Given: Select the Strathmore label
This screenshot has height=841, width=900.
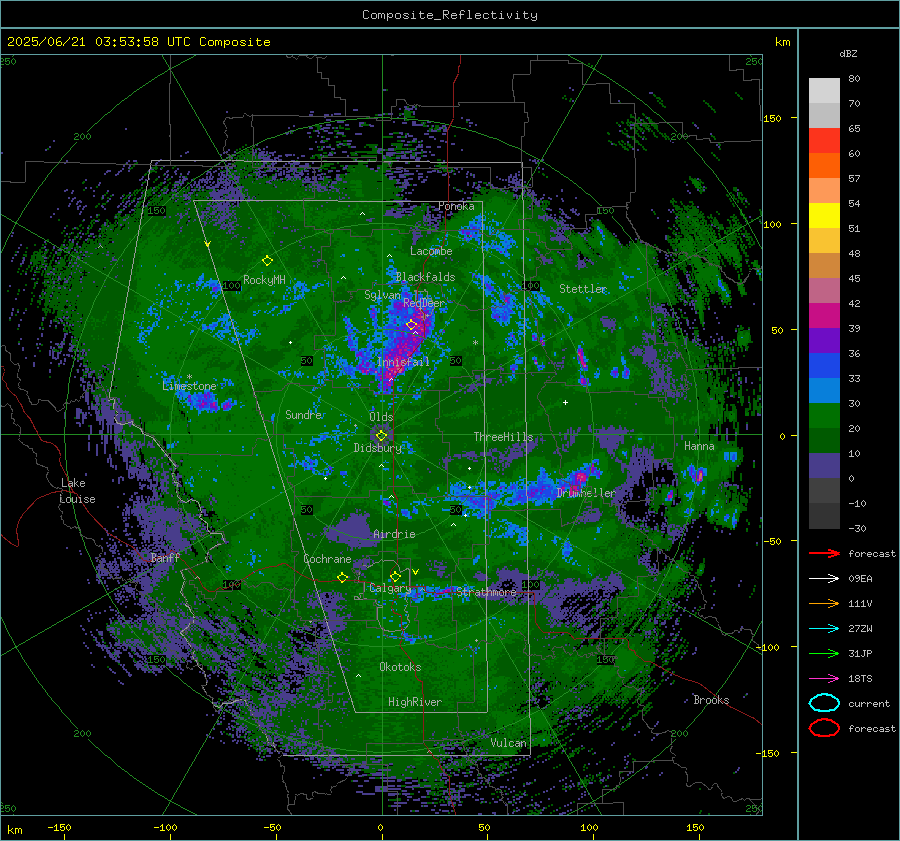Looking at the screenshot, I should [486, 592].
